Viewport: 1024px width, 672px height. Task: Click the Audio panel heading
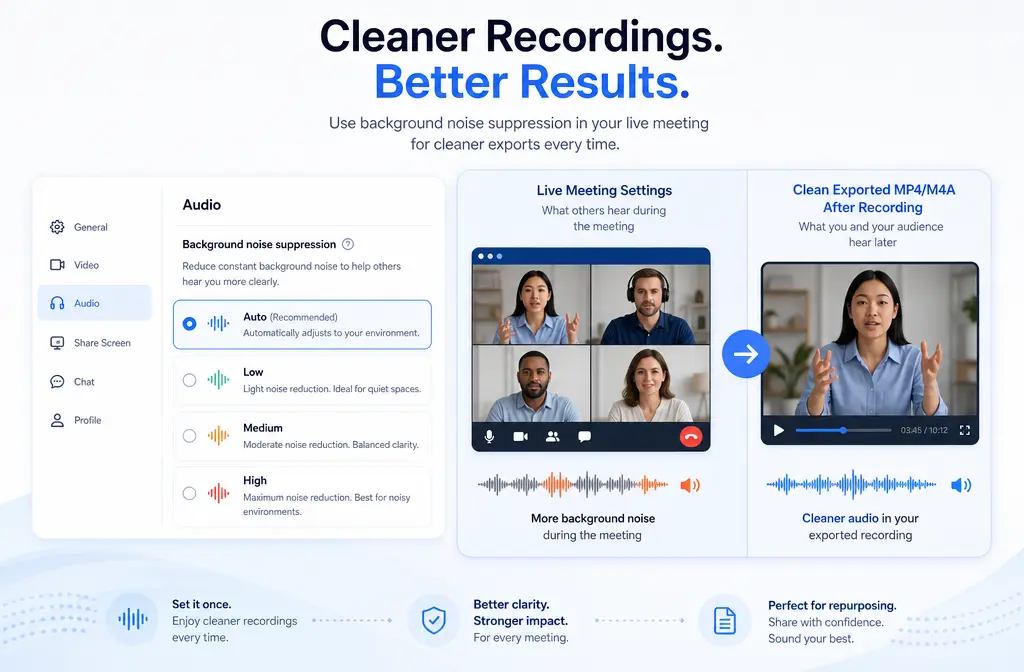coord(202,204)
